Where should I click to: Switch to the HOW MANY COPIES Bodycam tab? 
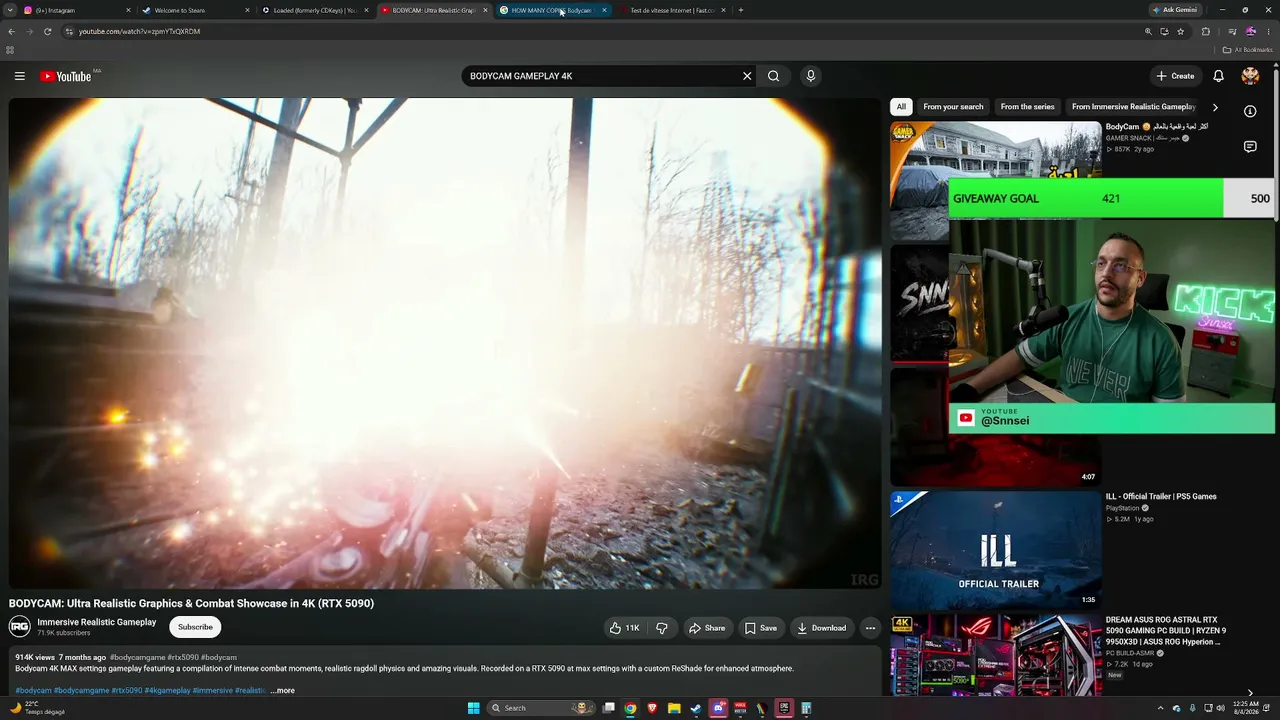553,10
